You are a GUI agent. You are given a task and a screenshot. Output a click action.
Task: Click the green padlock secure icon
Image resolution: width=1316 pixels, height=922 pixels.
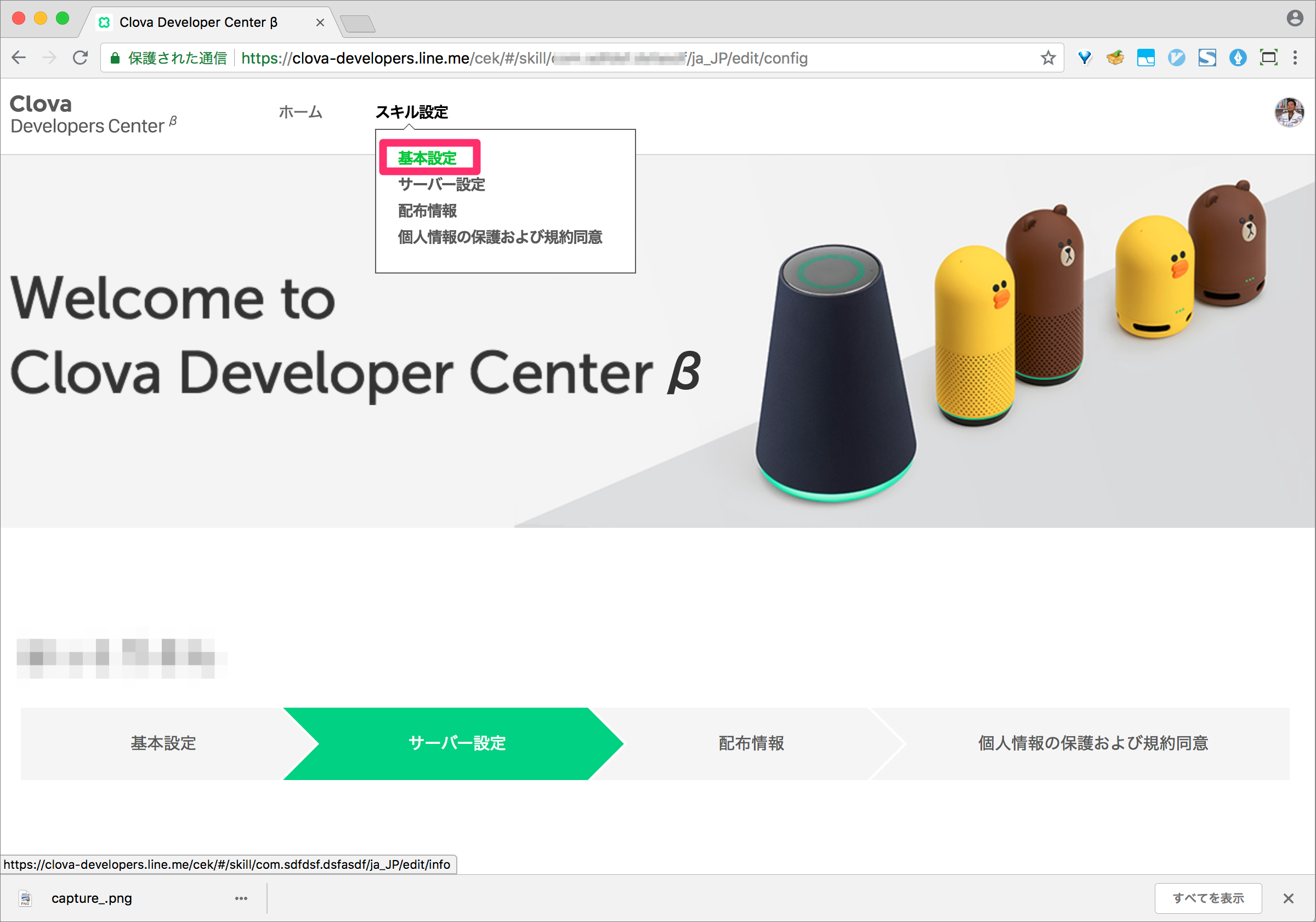tap(115, 58)
